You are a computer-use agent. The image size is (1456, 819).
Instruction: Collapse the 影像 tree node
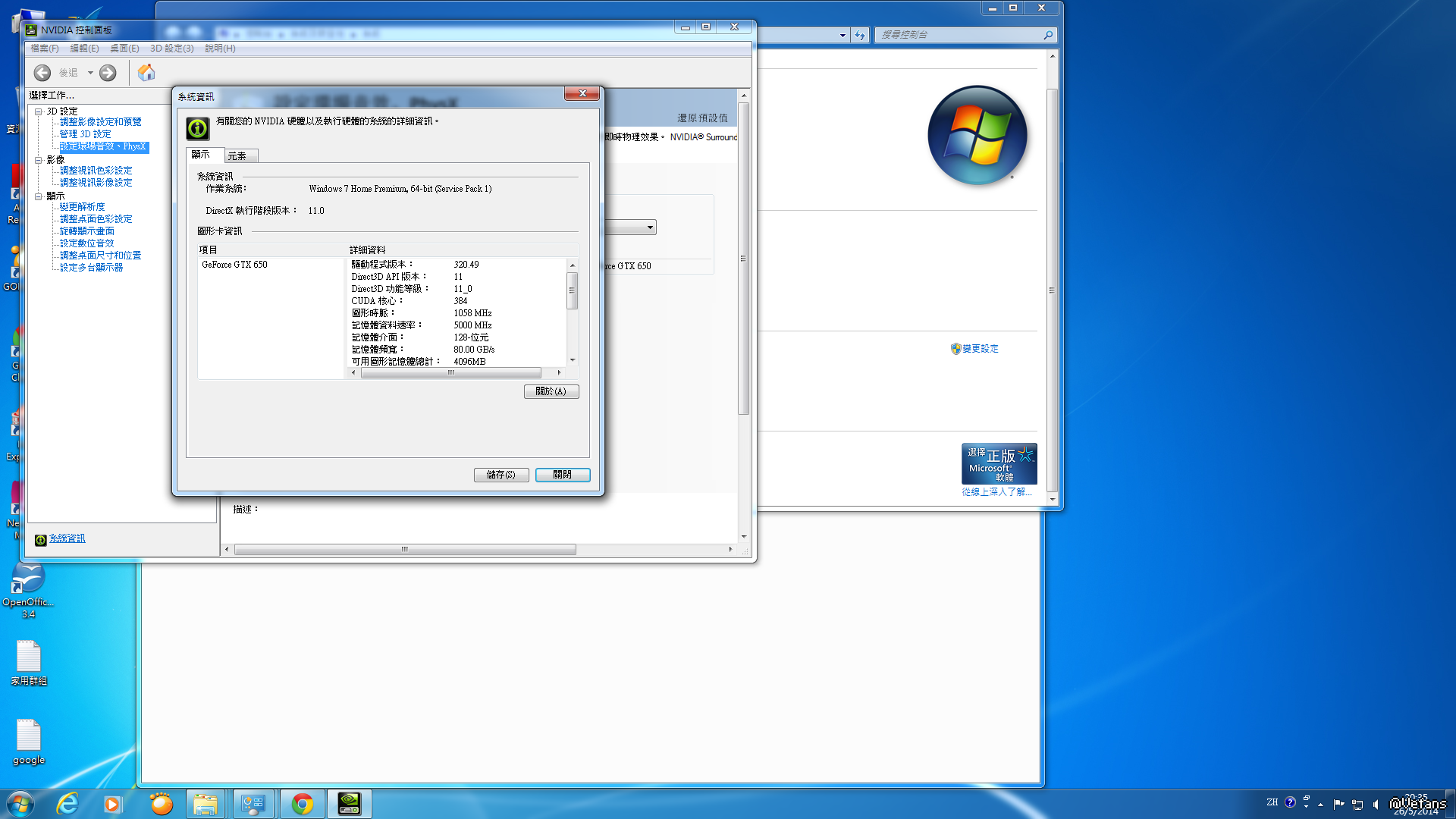[38, 160]
